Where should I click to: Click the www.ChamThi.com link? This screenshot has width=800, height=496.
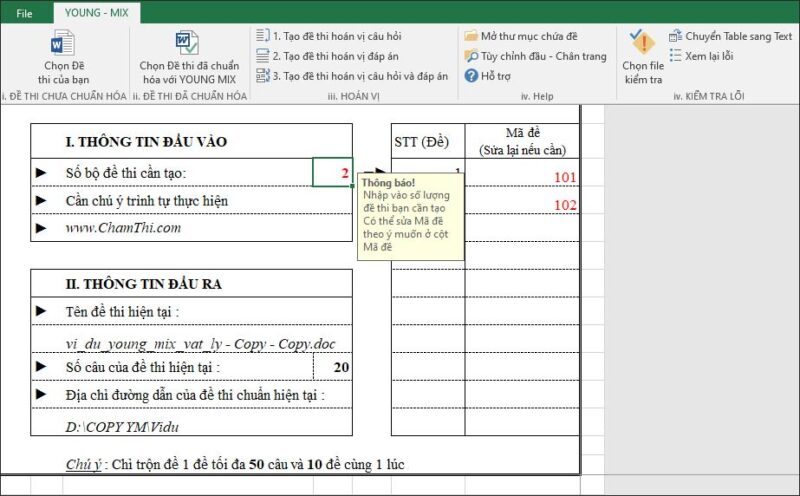(x=122, y=228)
